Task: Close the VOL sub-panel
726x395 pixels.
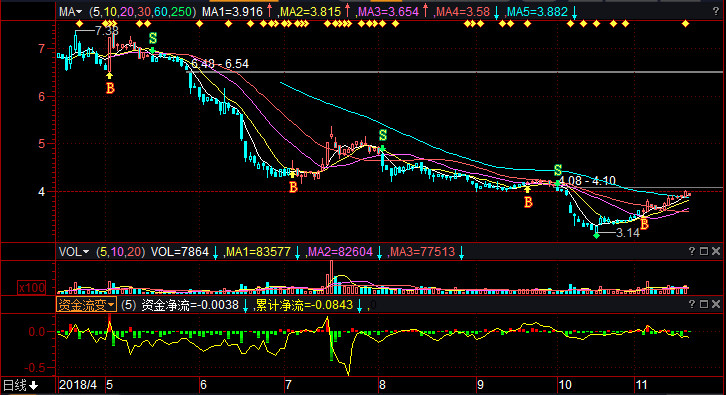Action: (x=716, y=251)
